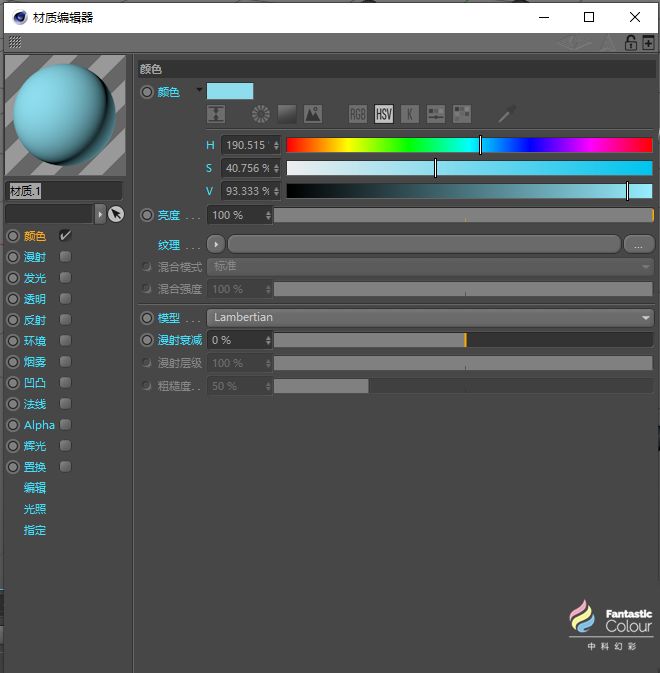
Task: Click the empty texture bar
Action: point(424,245)
